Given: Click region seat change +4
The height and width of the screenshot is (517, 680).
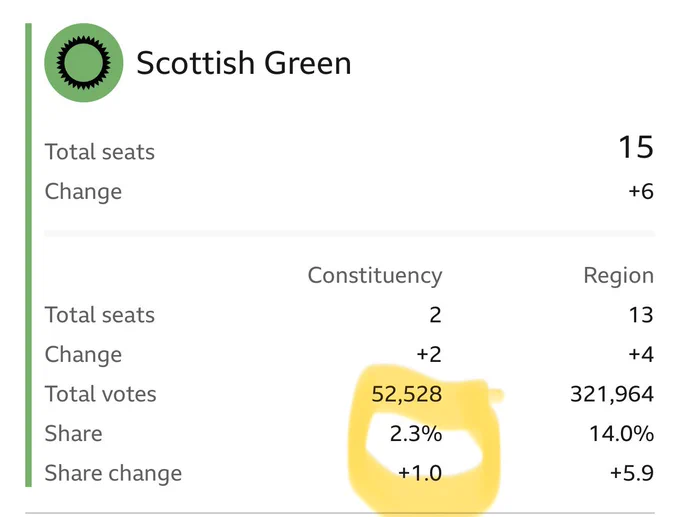Looking at the screenshot, I should (x=641, y=354).
